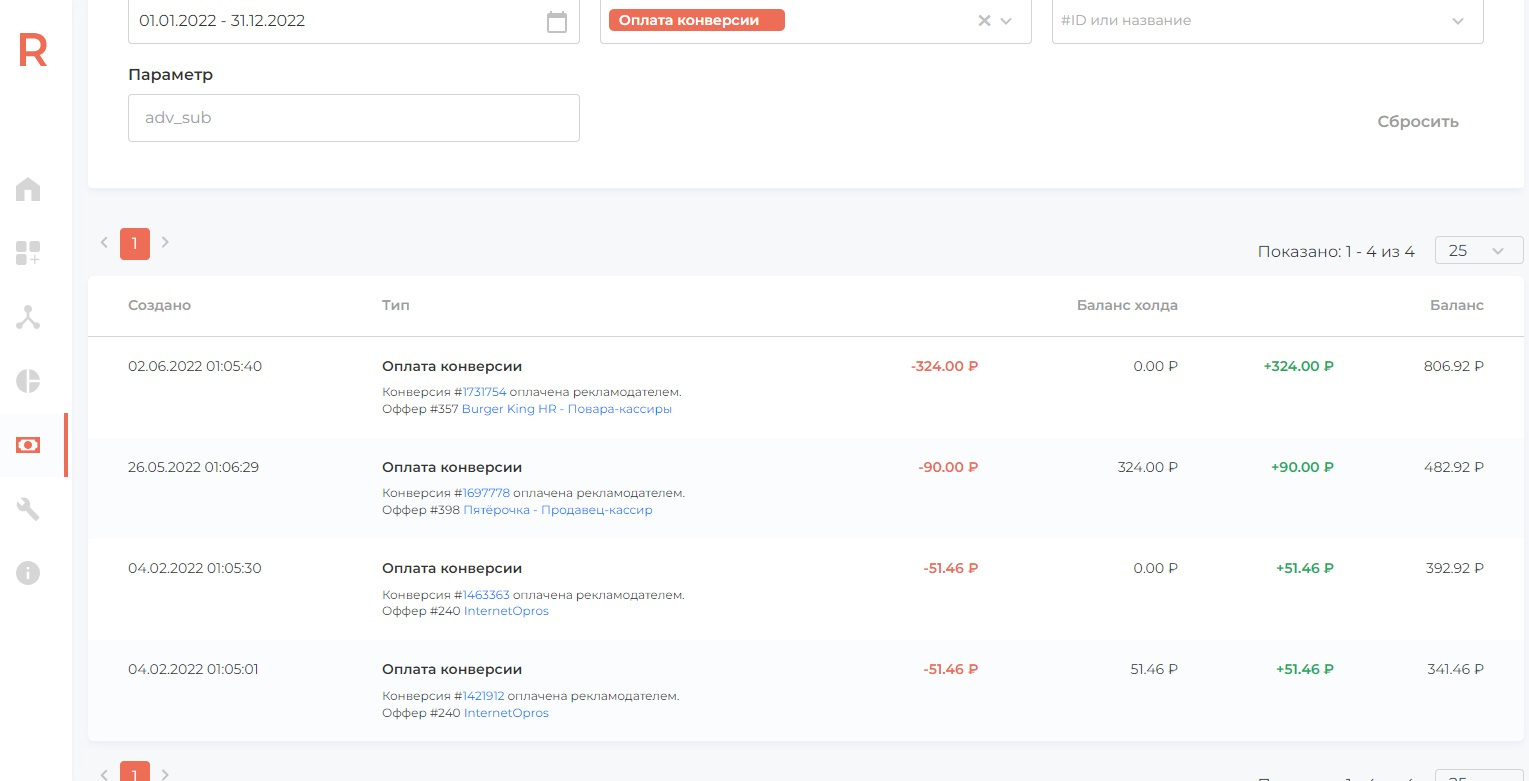Click the Сбросить reset button
Screen dimensions: 1529x781
[x=1418, y=122]
